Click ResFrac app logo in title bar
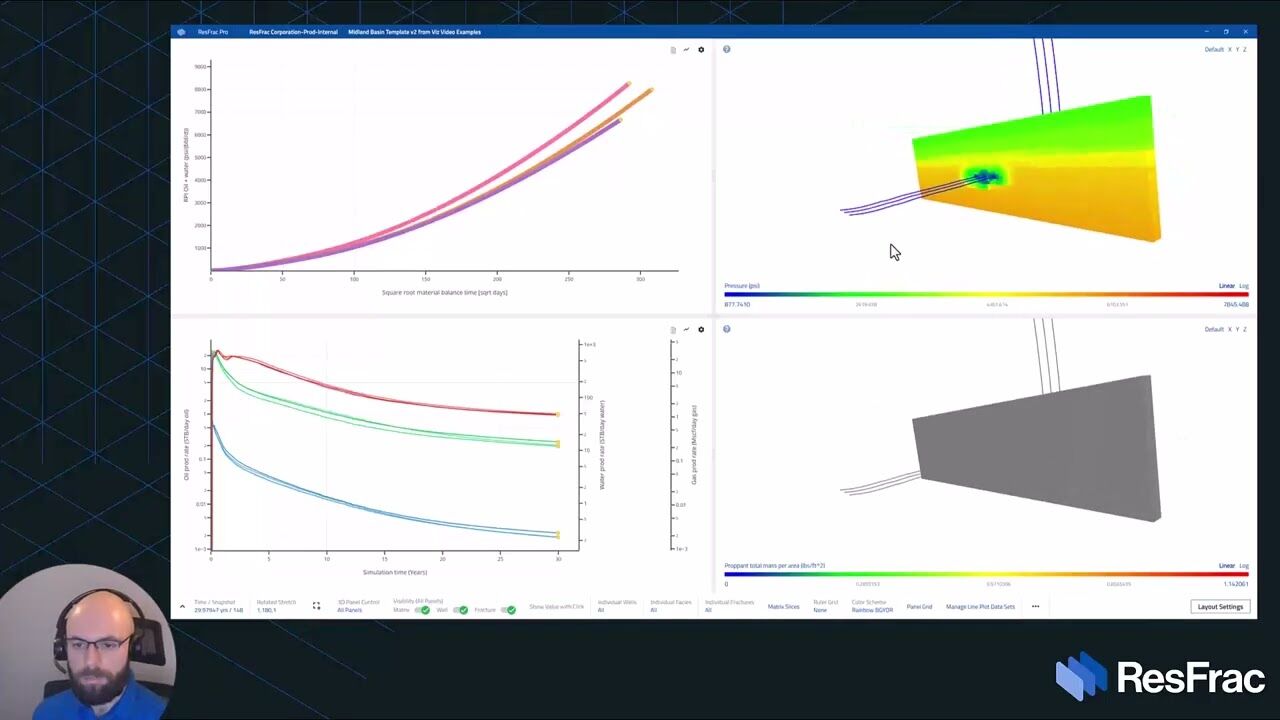Screen dimensions: 1280x720 click(x=181, y=32)
